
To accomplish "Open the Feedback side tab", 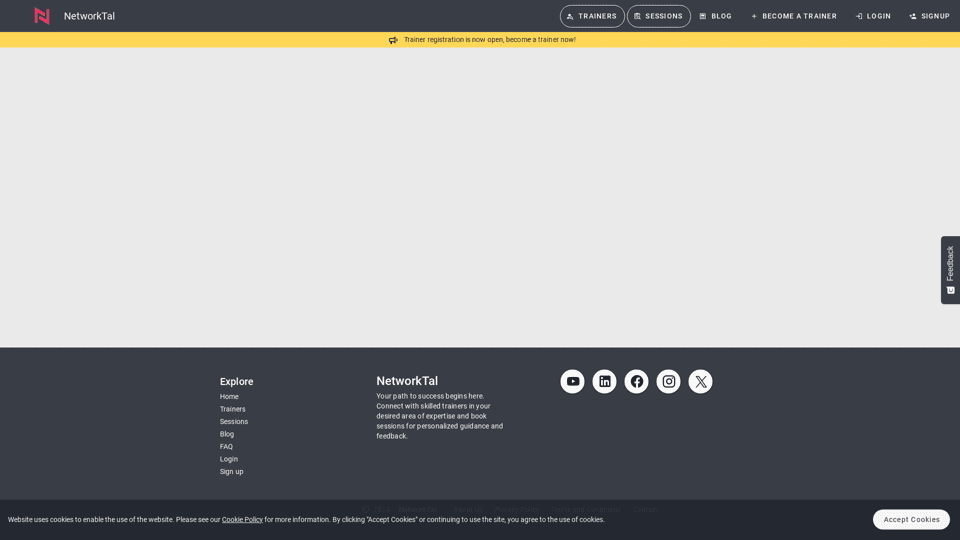I will 950,270.
